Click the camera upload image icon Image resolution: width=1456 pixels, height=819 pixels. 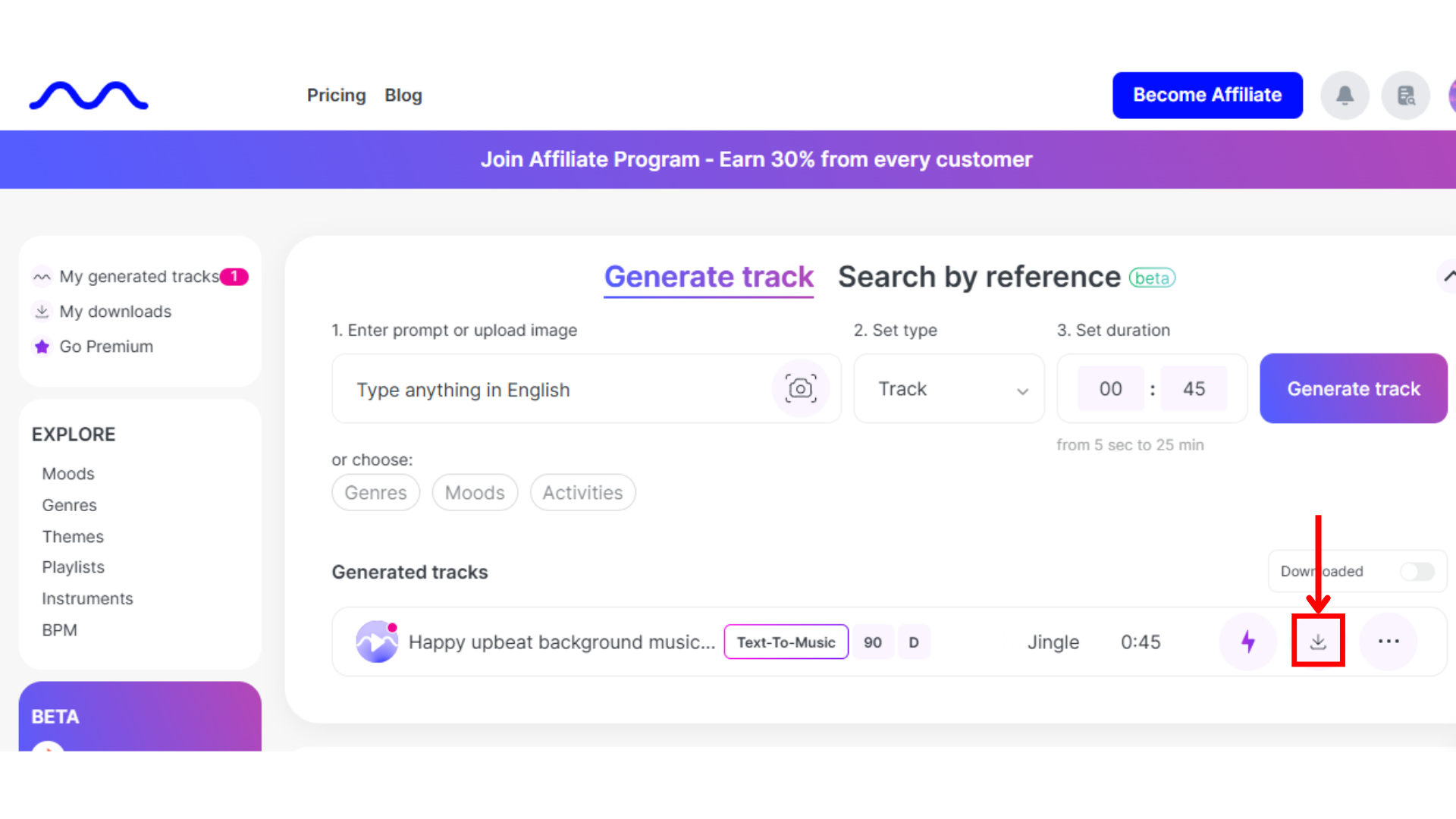(x=801, y=389)
